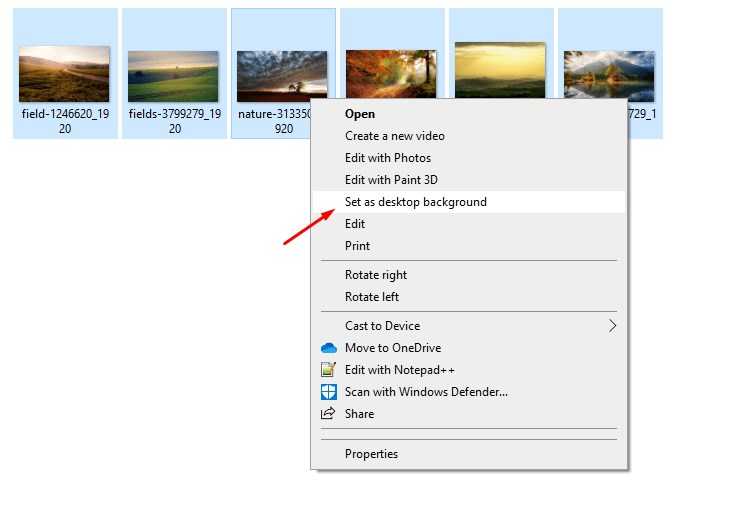Click the Notepad++ icon in menu

328,370
